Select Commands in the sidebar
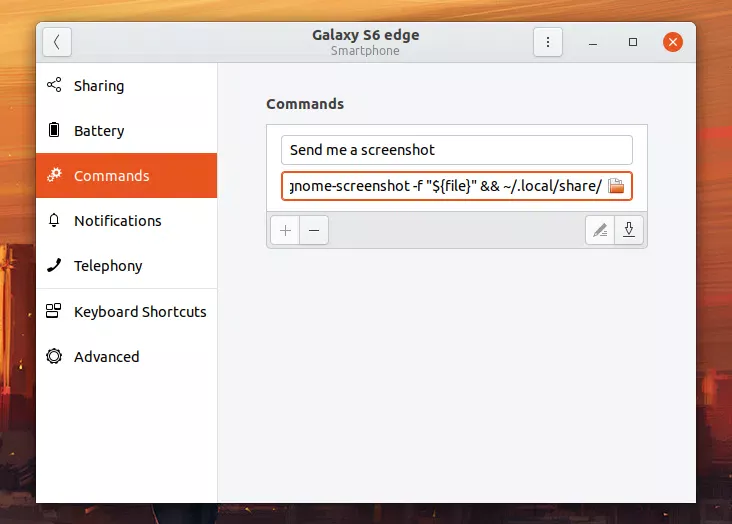 click(127, 176)
